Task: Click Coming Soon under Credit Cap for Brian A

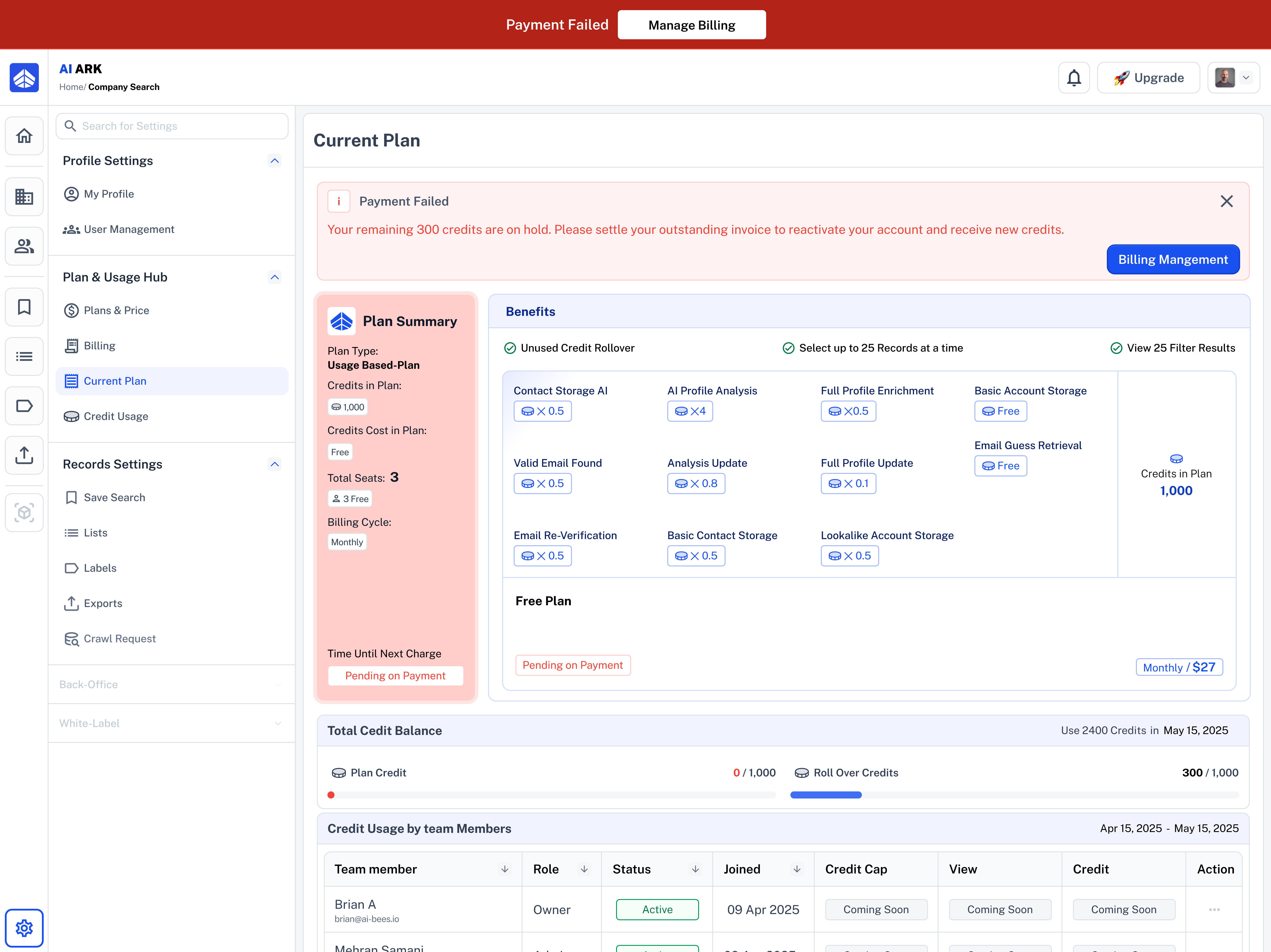Action: point(876,909)
